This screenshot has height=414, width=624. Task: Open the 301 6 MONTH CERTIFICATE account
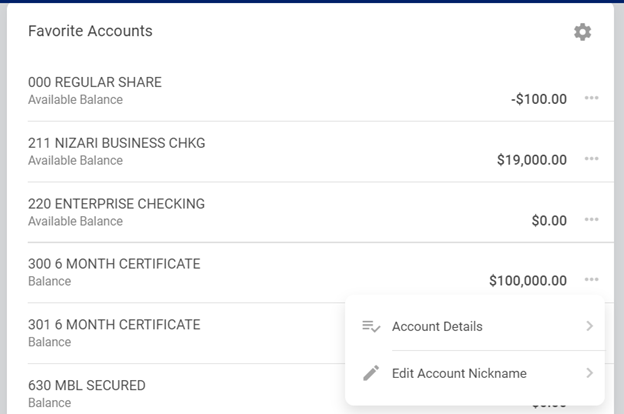click(114, 324)
